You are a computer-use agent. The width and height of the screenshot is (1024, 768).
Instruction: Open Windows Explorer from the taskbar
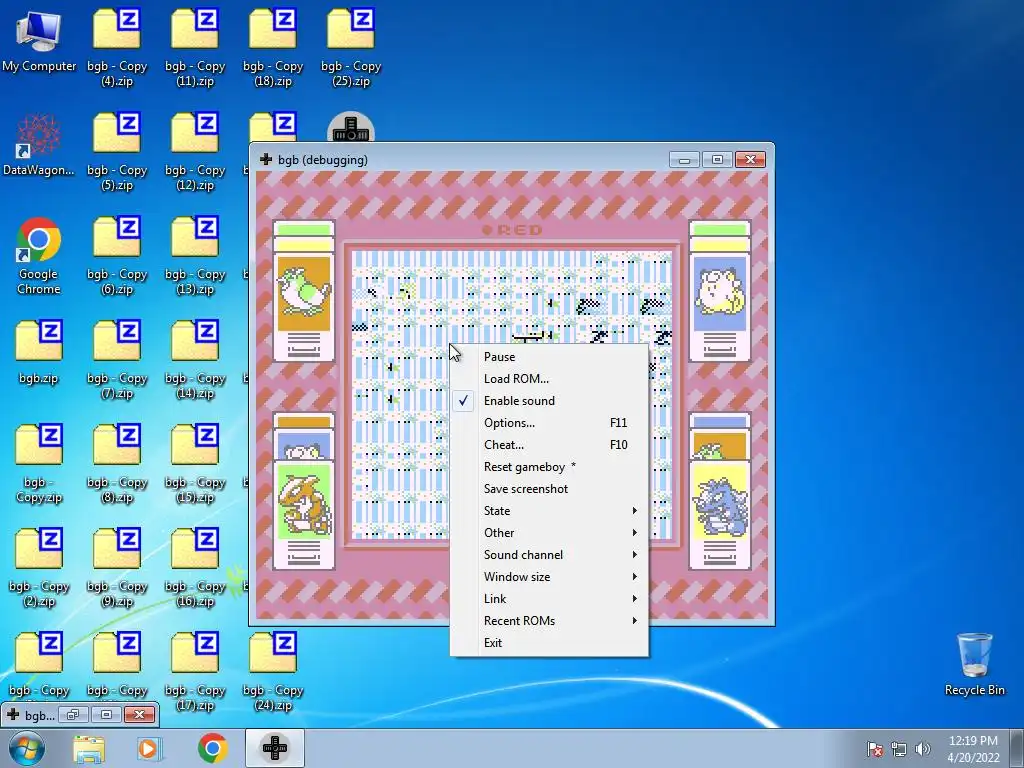coord(89,748)
